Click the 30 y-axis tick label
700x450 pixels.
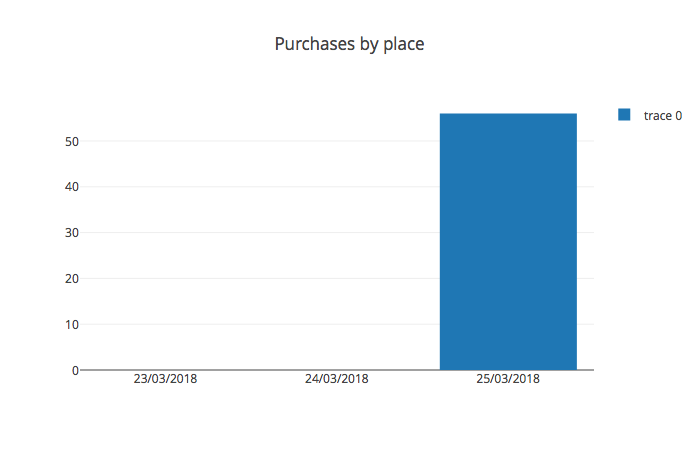pyautogui.click(x=71, y=233)
